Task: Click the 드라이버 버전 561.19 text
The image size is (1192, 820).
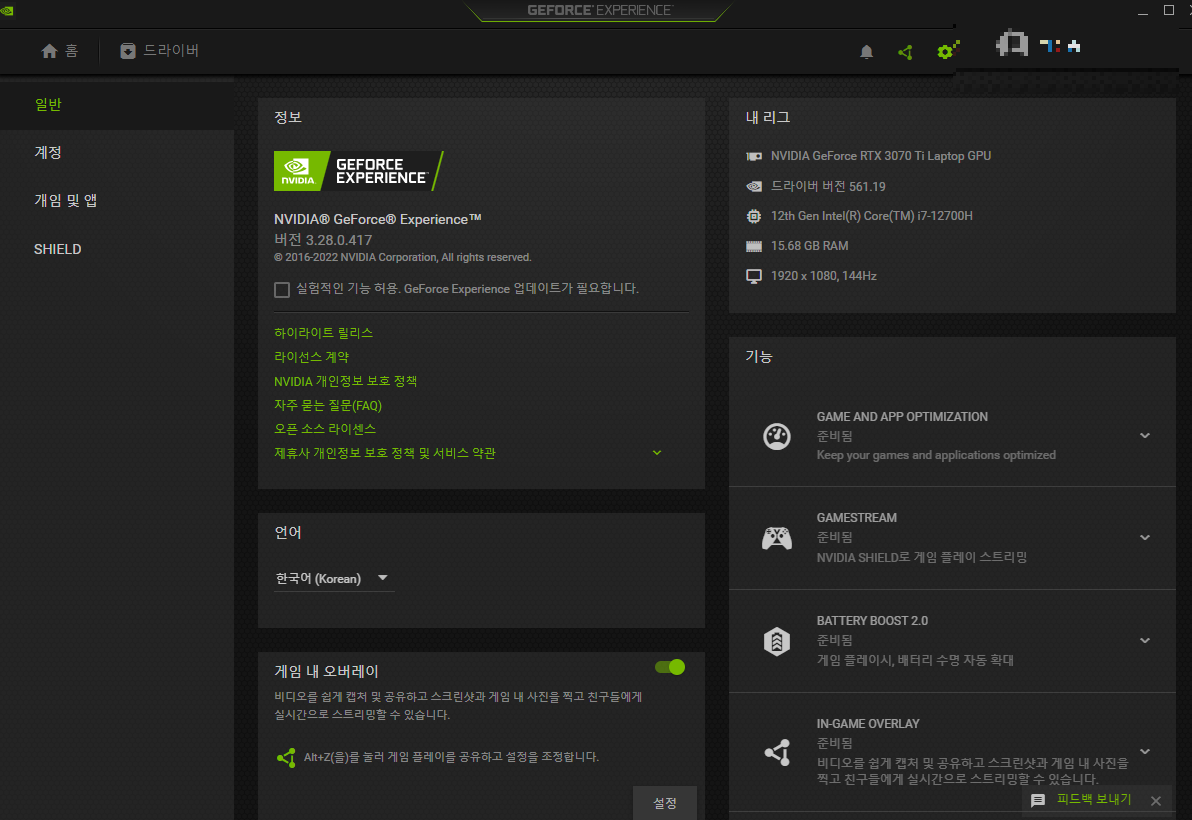Action: 828,186
